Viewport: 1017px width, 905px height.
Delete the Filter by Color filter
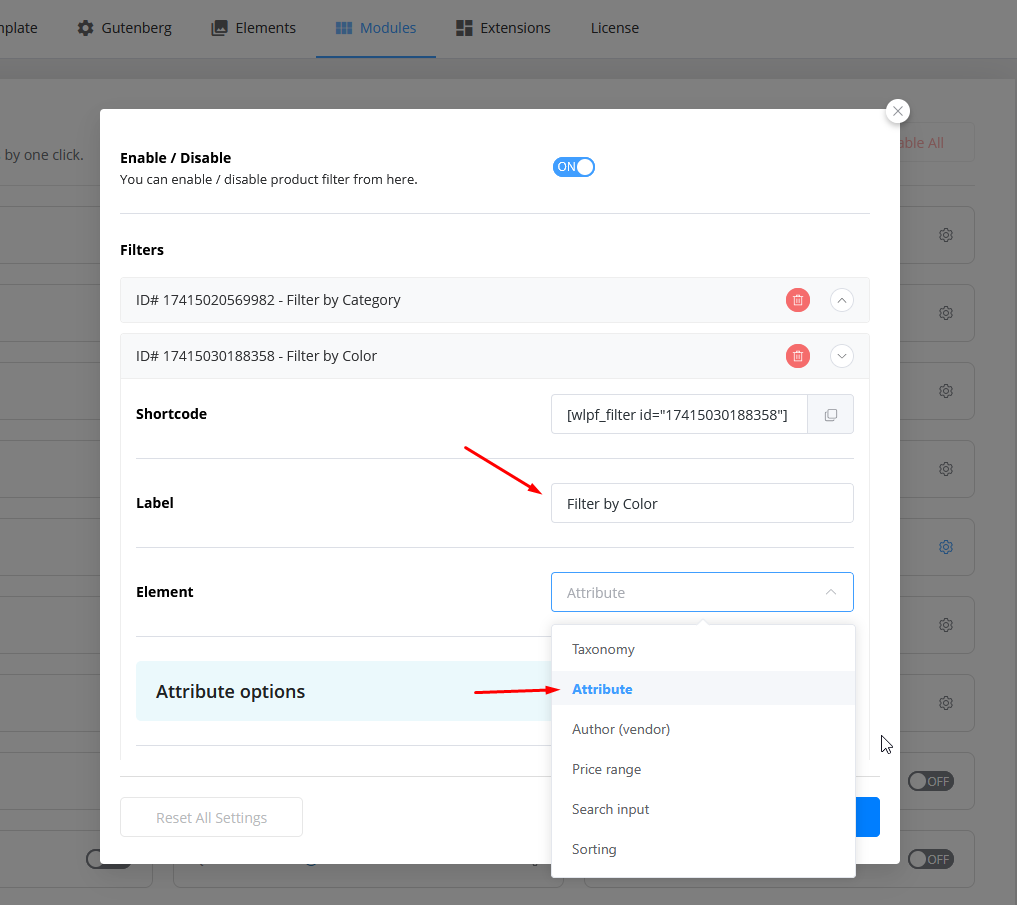click(x=797, y=356)
